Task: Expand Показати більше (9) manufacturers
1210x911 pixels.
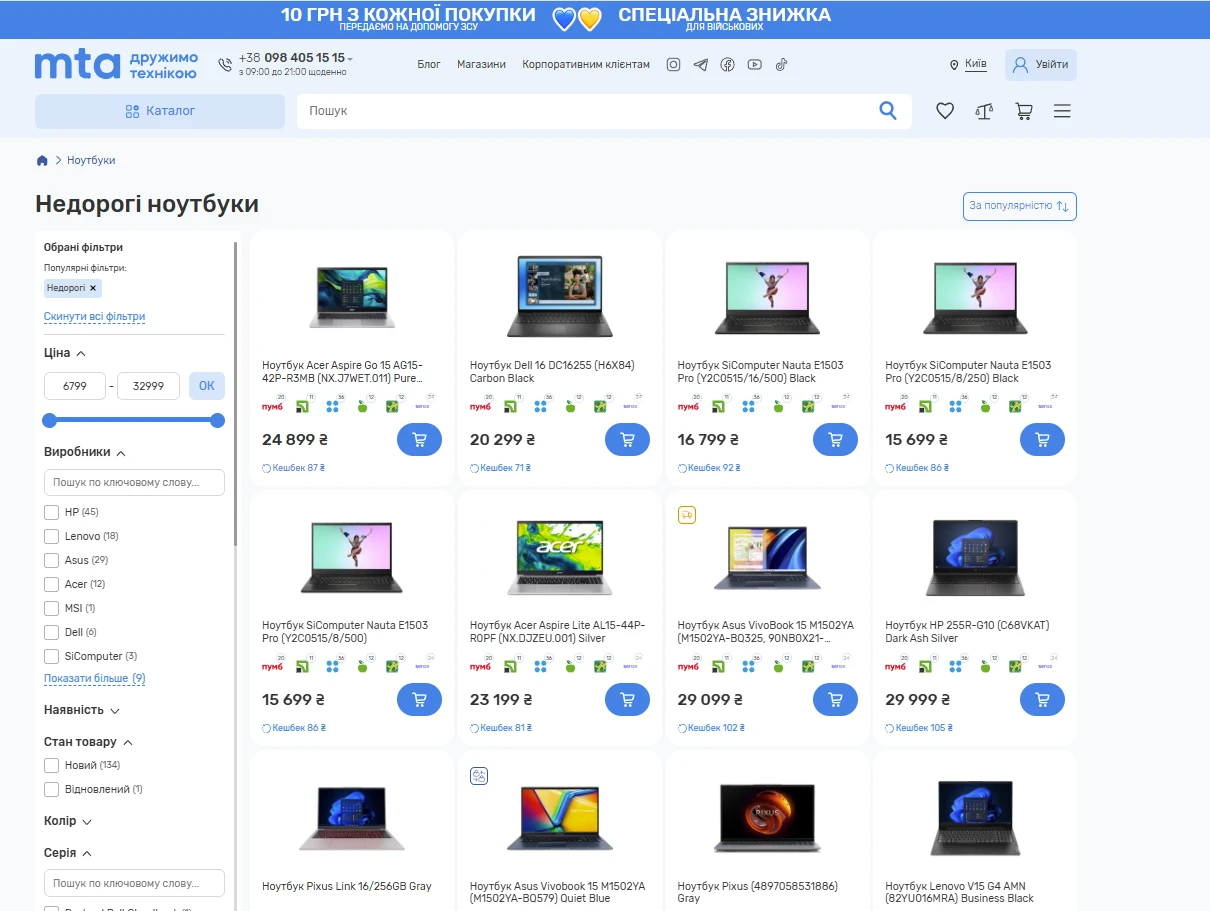Action: [95, 678]
